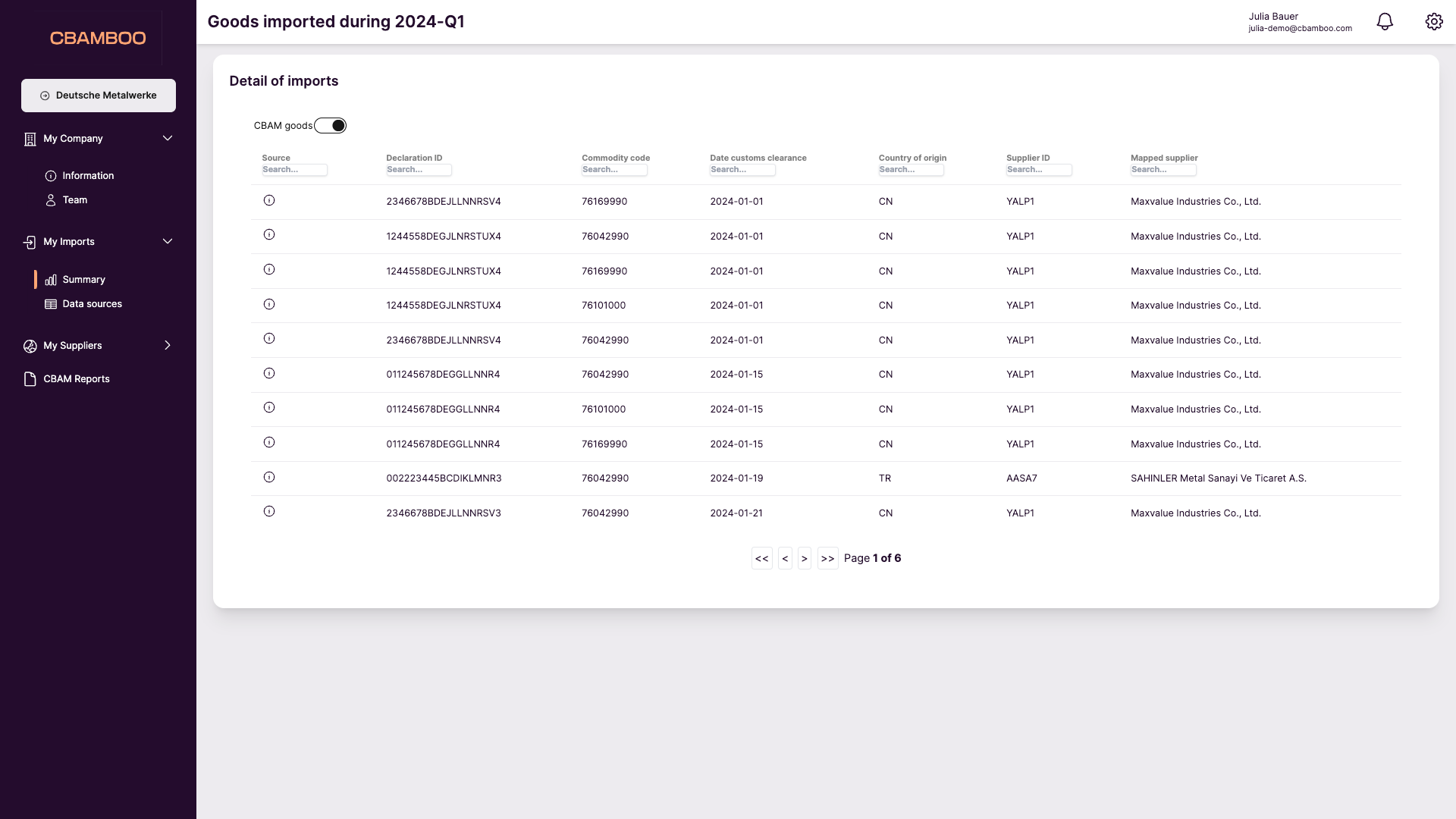Open the settings gear icon
Image resolution: width=1456 pixels, height=819 pixels.
(x=1433, y=22)
